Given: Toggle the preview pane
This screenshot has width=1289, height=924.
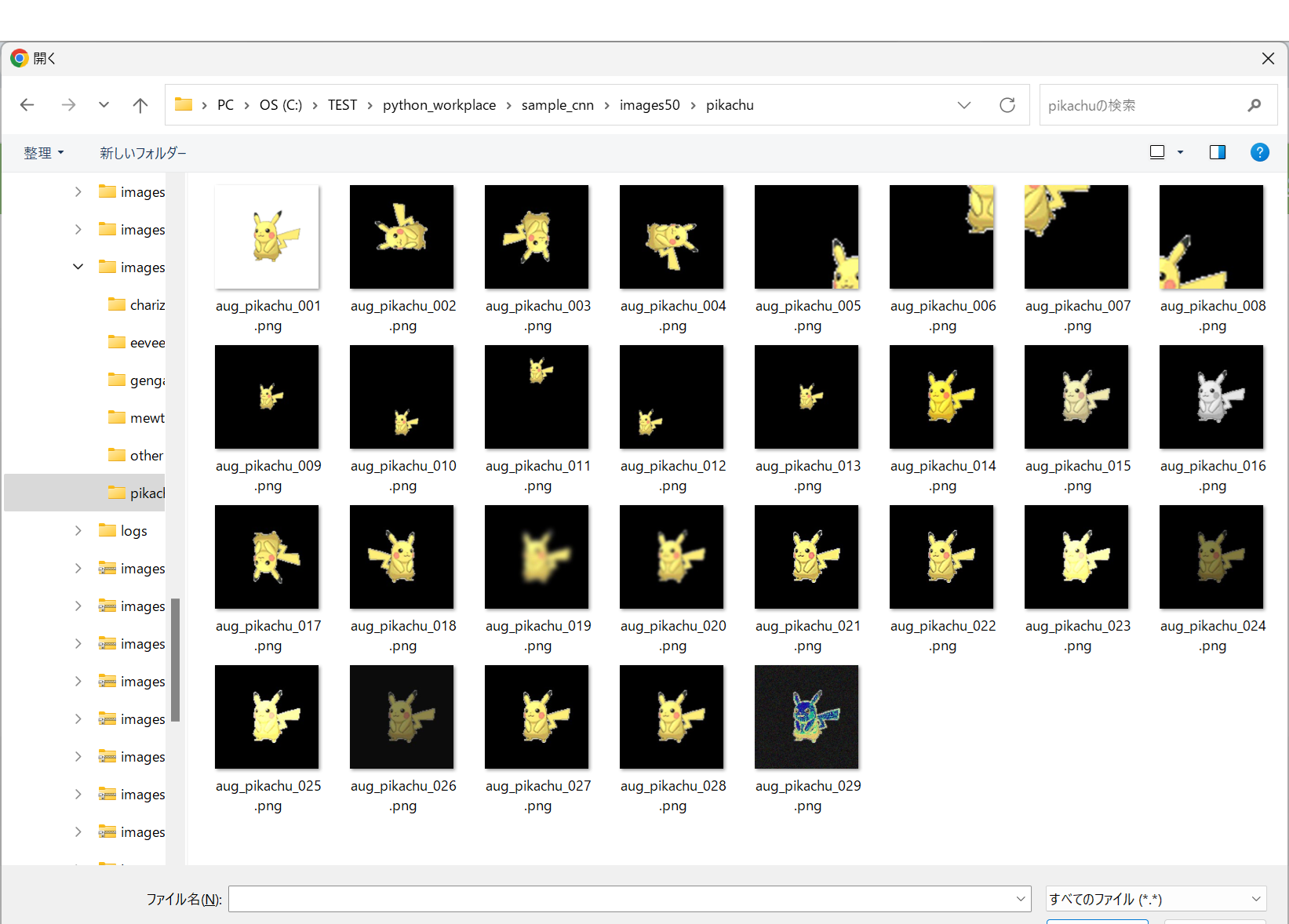Looking at the screenshot, I should tap(1218, 152).
